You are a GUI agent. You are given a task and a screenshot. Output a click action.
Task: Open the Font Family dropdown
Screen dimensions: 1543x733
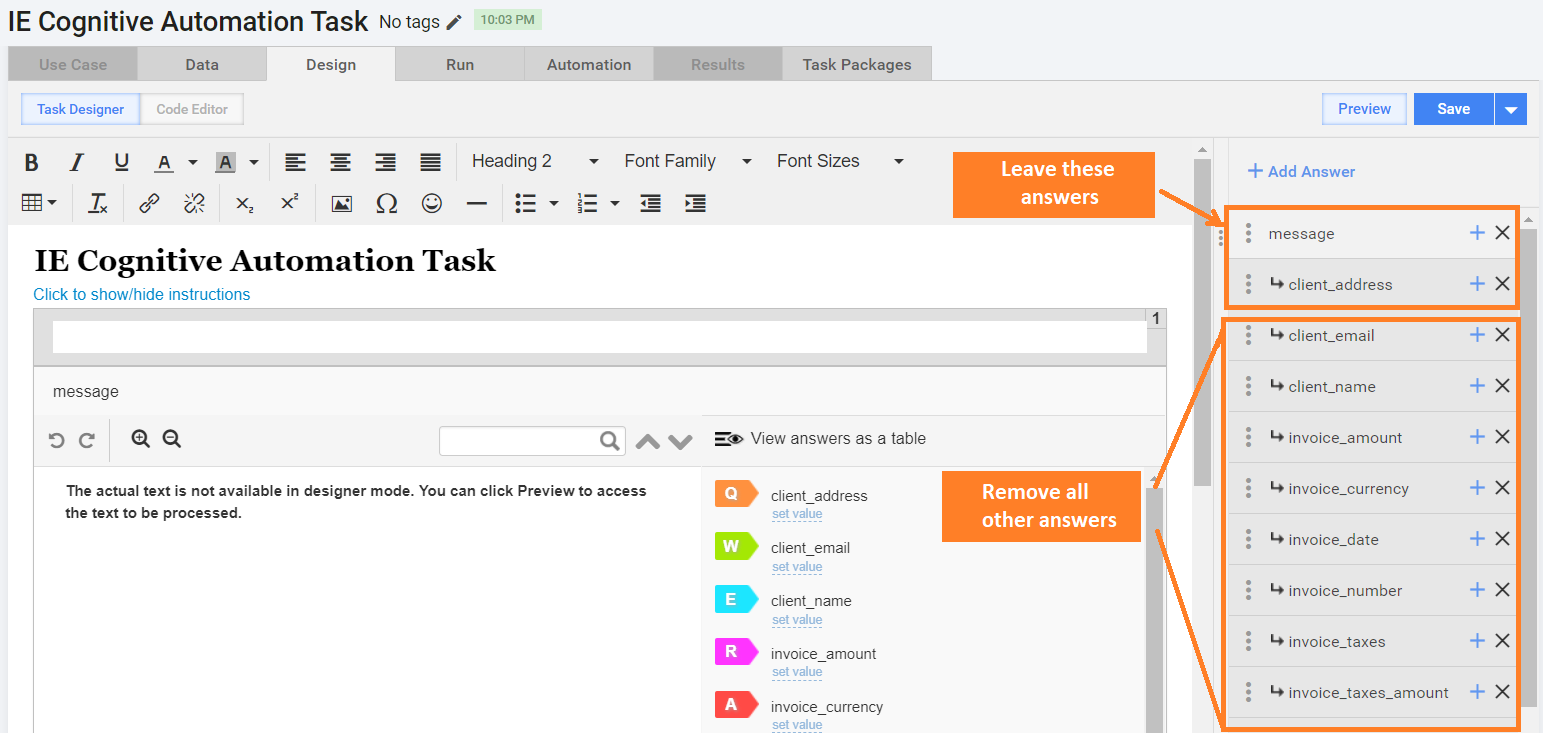[687, 161]
